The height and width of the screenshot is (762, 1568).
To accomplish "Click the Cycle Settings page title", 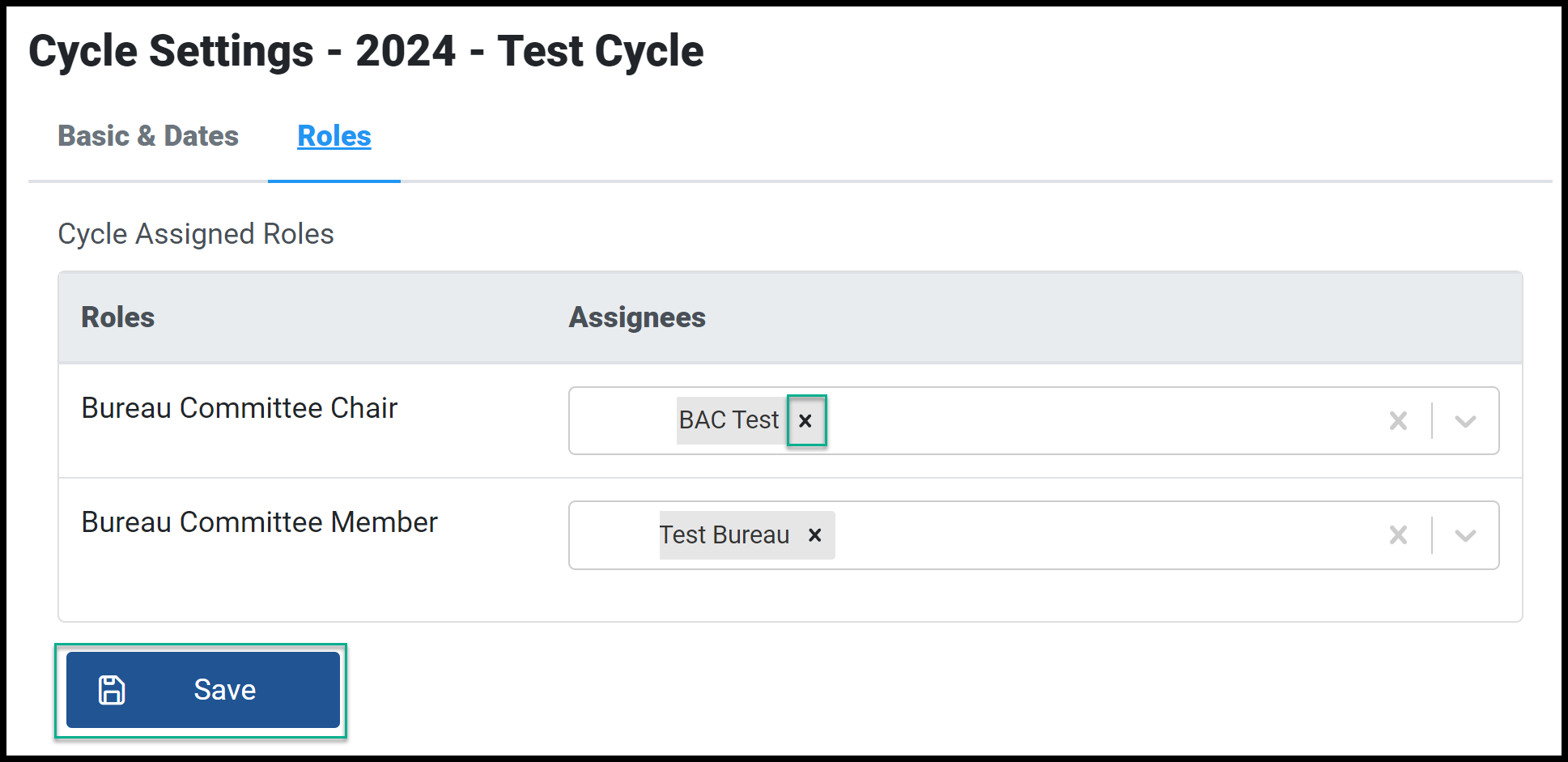I will tap(366, 51).
